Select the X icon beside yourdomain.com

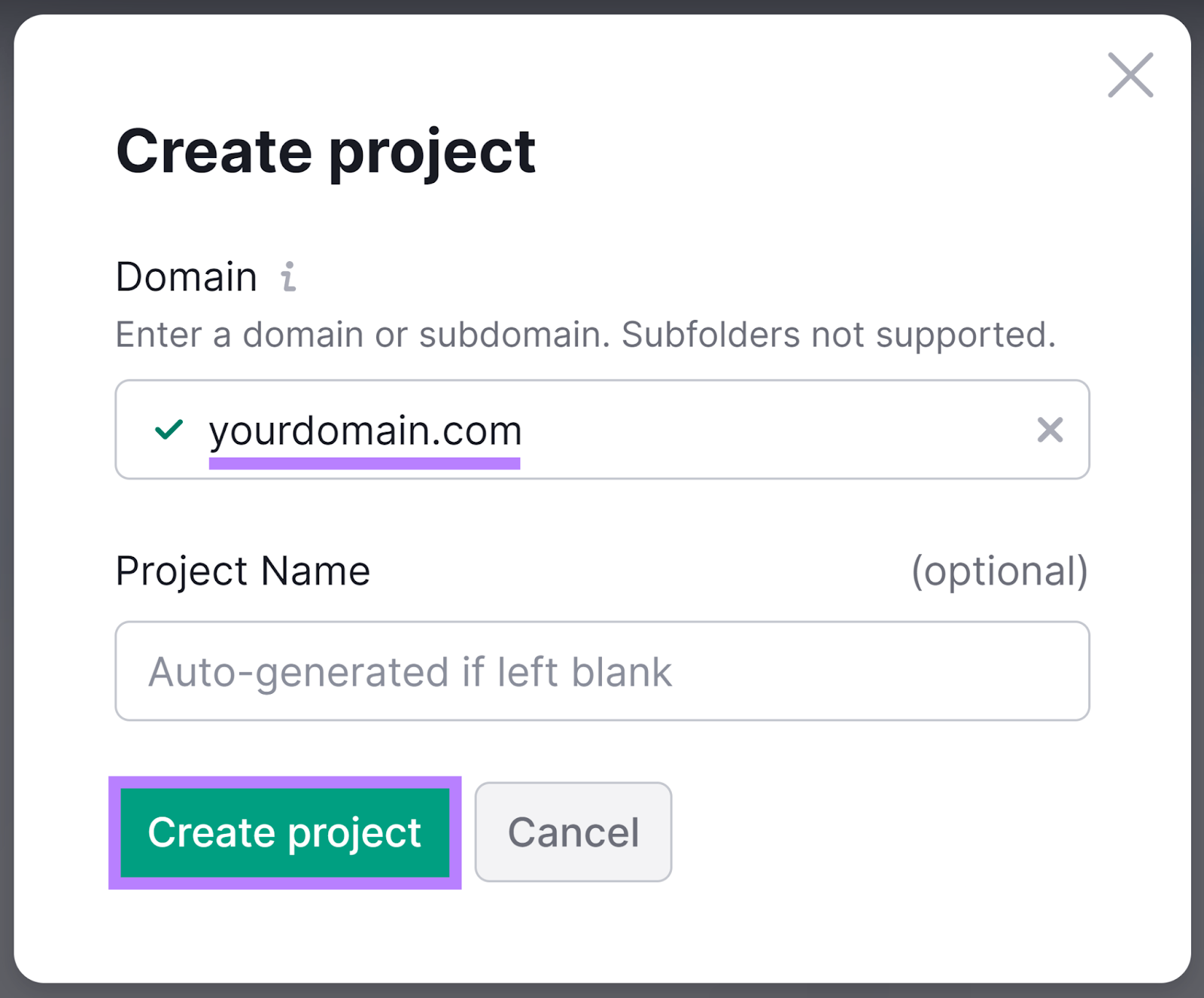pos(1050,430)
